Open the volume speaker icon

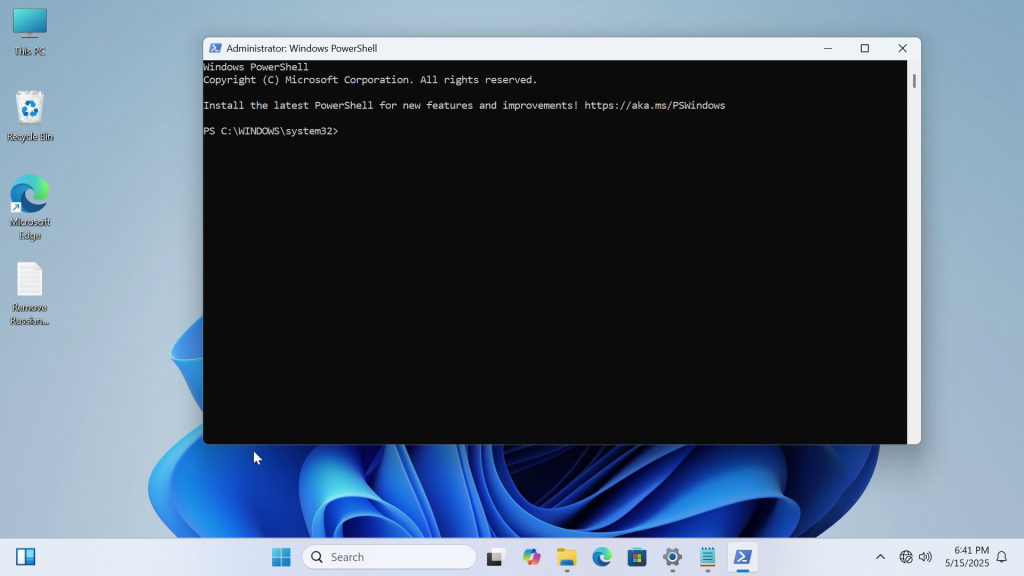925,557
